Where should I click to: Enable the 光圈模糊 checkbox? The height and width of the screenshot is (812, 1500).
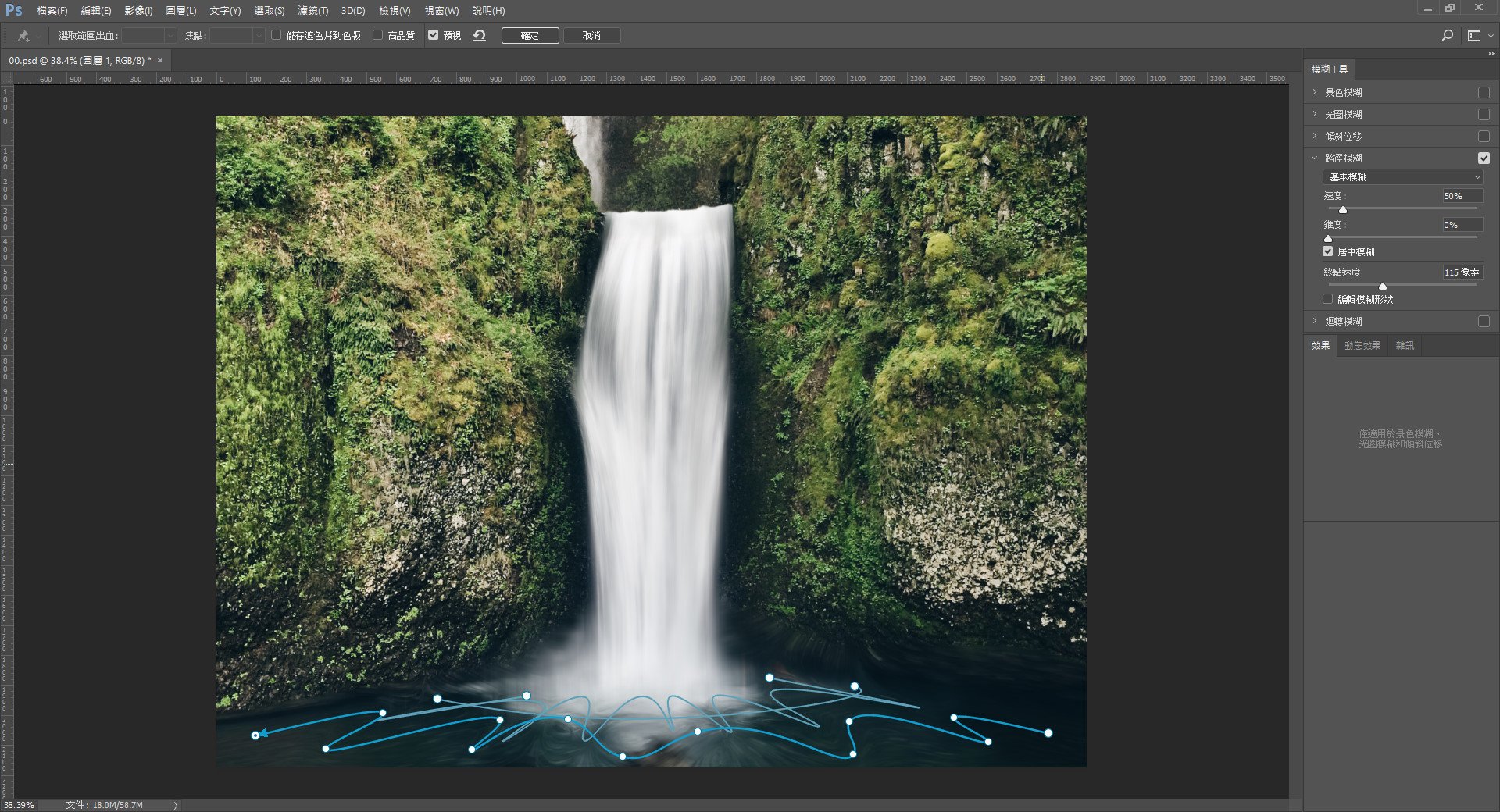pyautogui.click(x=1484, y=114)
